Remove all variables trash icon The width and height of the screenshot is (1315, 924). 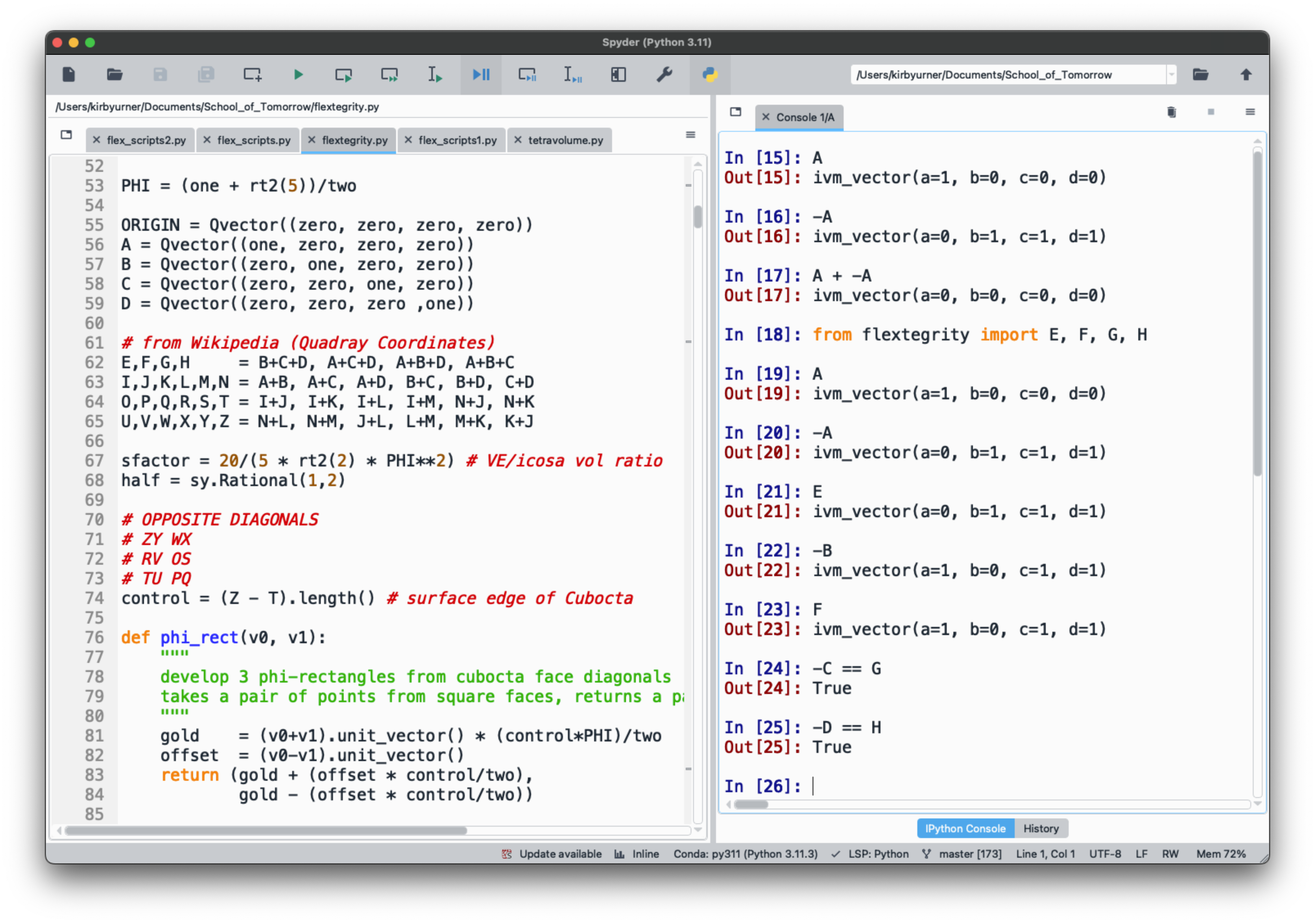pos(1172,112)
